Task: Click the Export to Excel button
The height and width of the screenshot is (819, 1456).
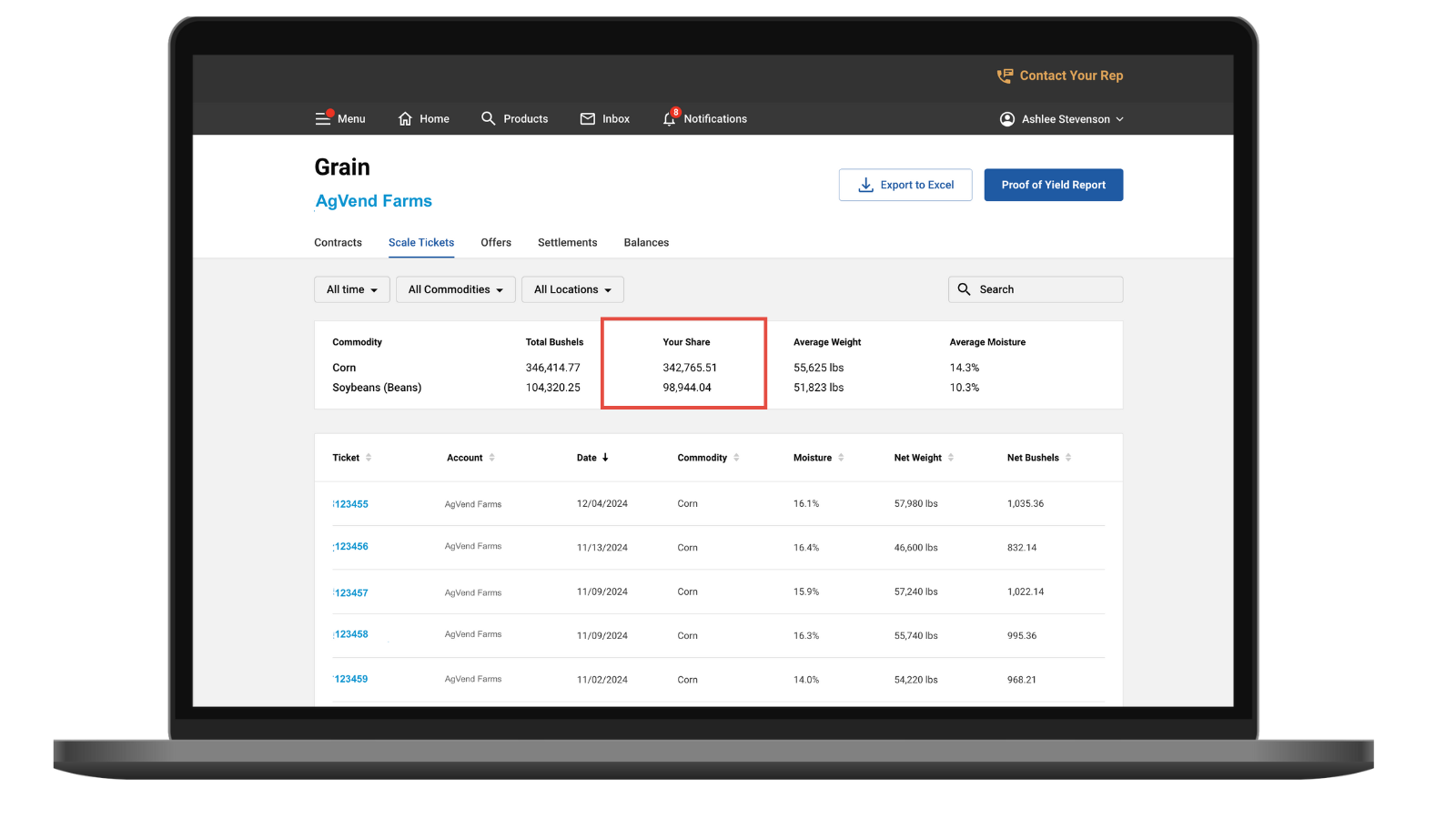Action: click(x=905, y=185)
